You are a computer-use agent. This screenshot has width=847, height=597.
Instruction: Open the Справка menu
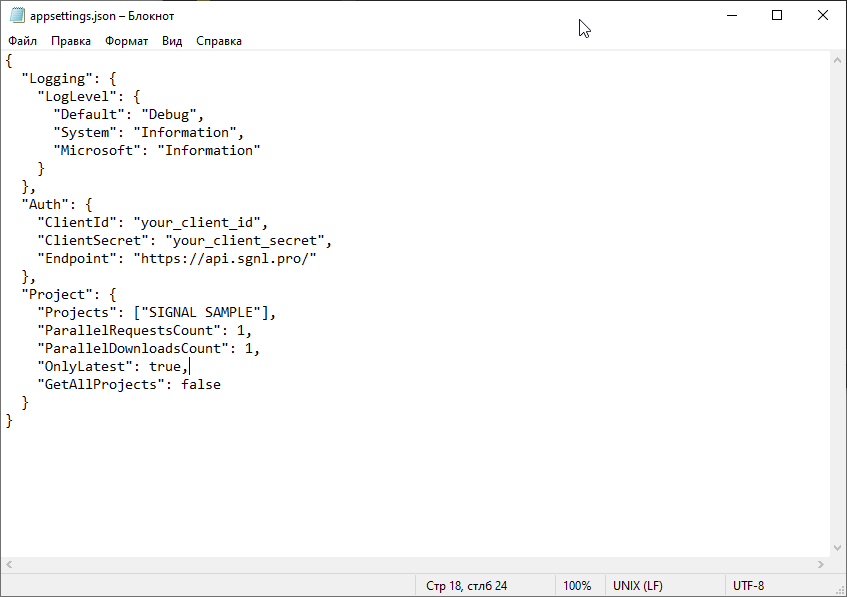tap(218, 41)
